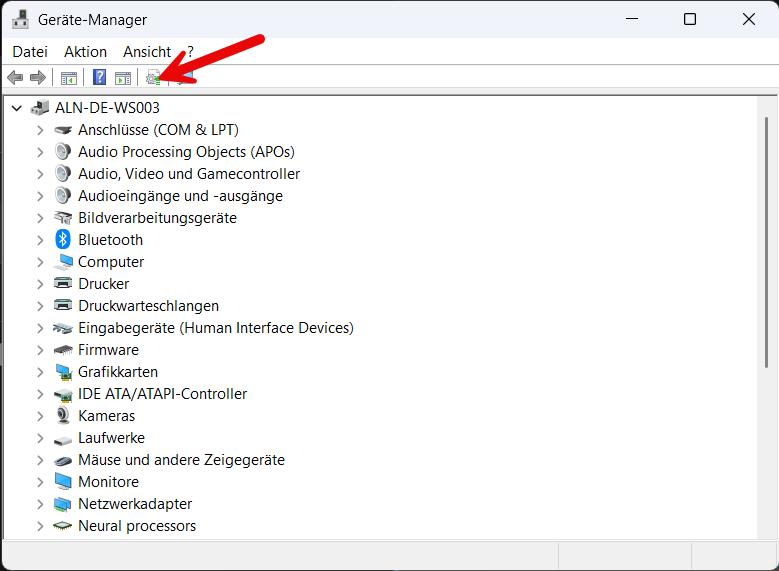Click the Neural processors chip icon

pos(63,526)
